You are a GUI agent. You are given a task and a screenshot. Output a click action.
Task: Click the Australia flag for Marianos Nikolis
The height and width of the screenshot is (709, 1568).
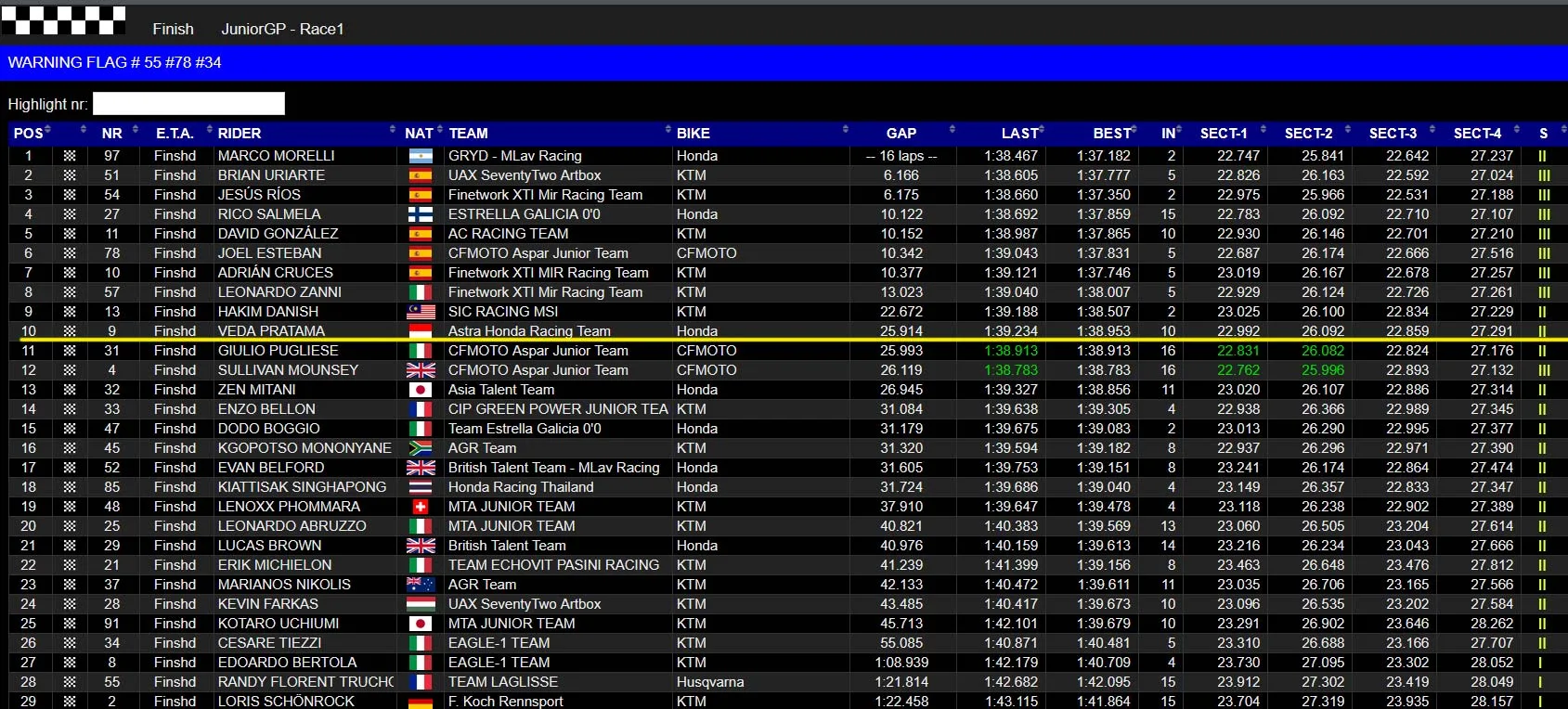(421, 585)
